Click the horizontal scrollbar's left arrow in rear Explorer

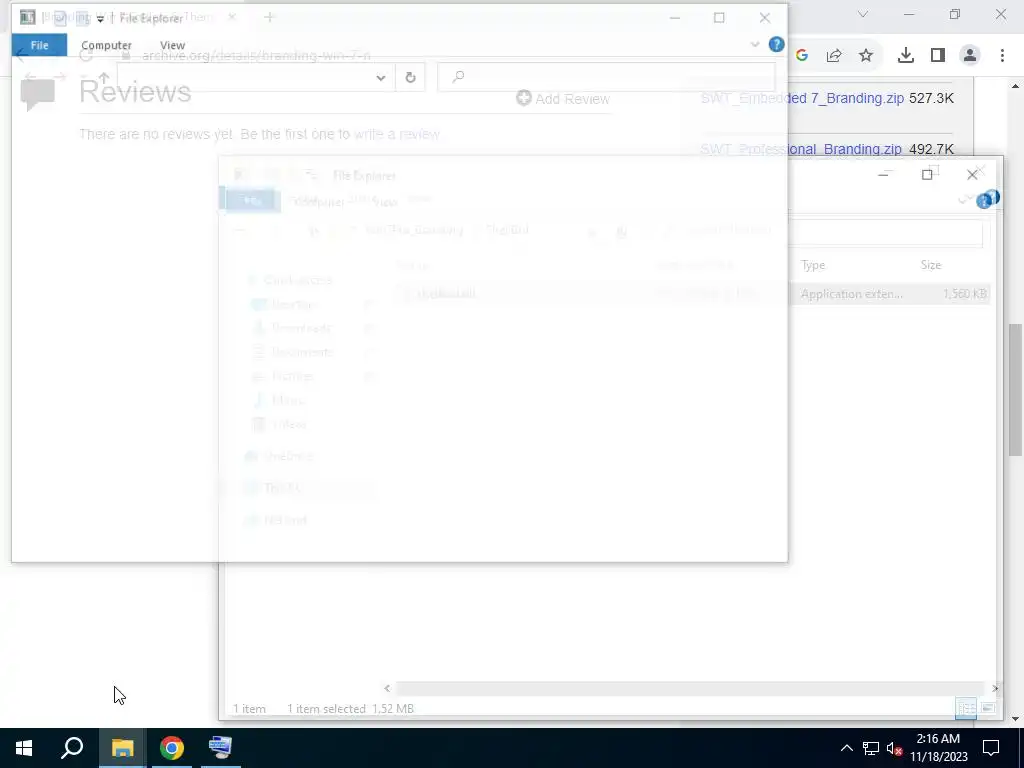click(387, 688)
